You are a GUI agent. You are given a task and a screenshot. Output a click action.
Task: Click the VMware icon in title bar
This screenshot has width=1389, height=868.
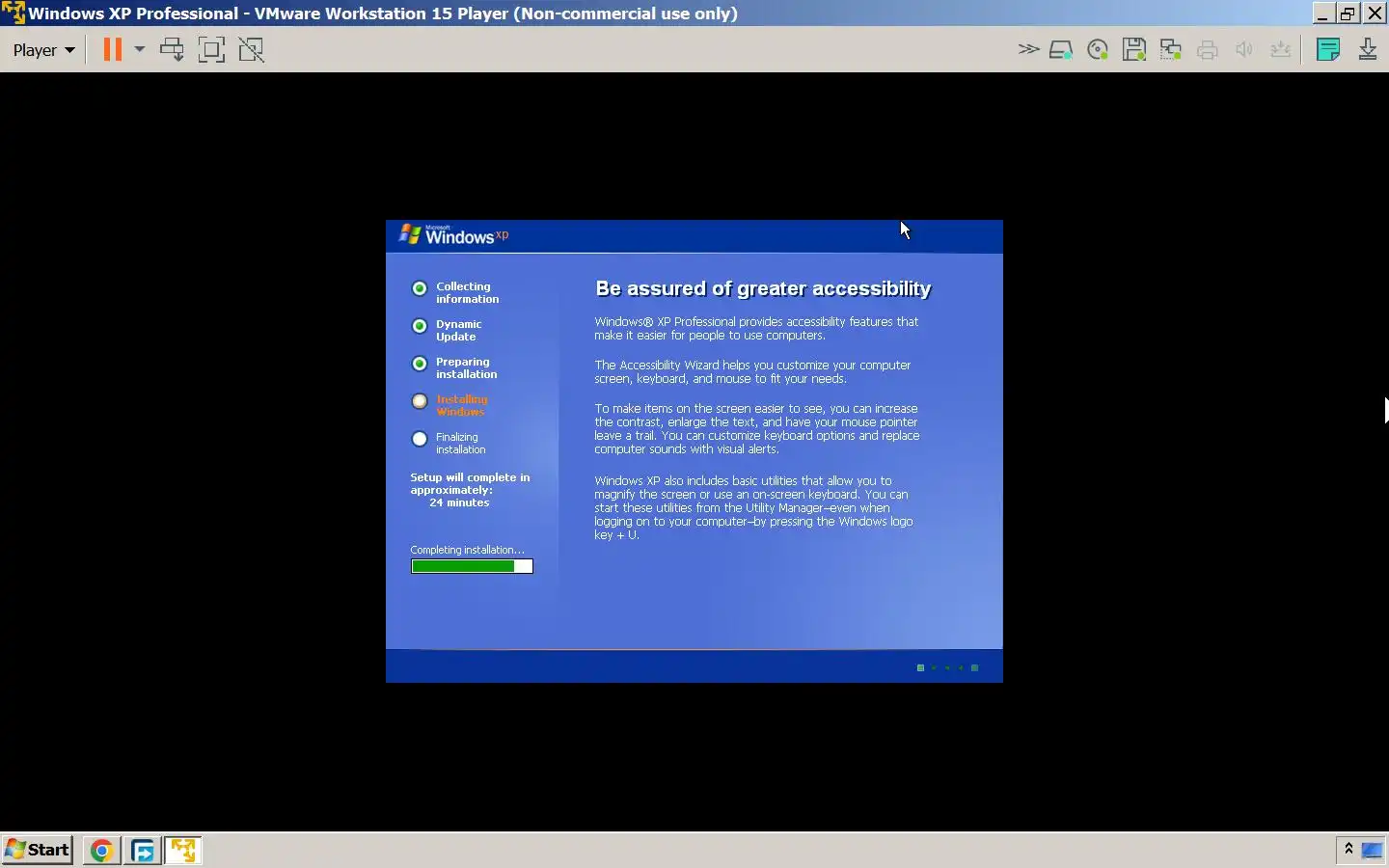(x=13, y=13)
